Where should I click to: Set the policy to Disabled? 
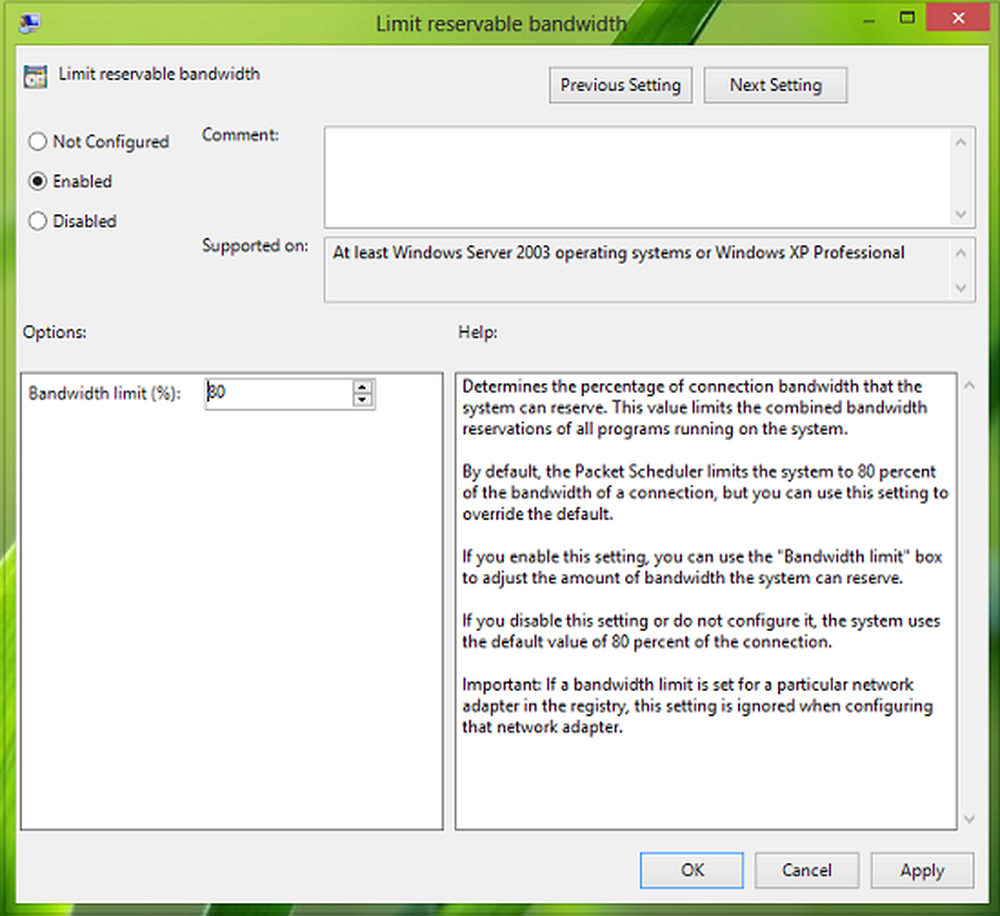[38, 222]
